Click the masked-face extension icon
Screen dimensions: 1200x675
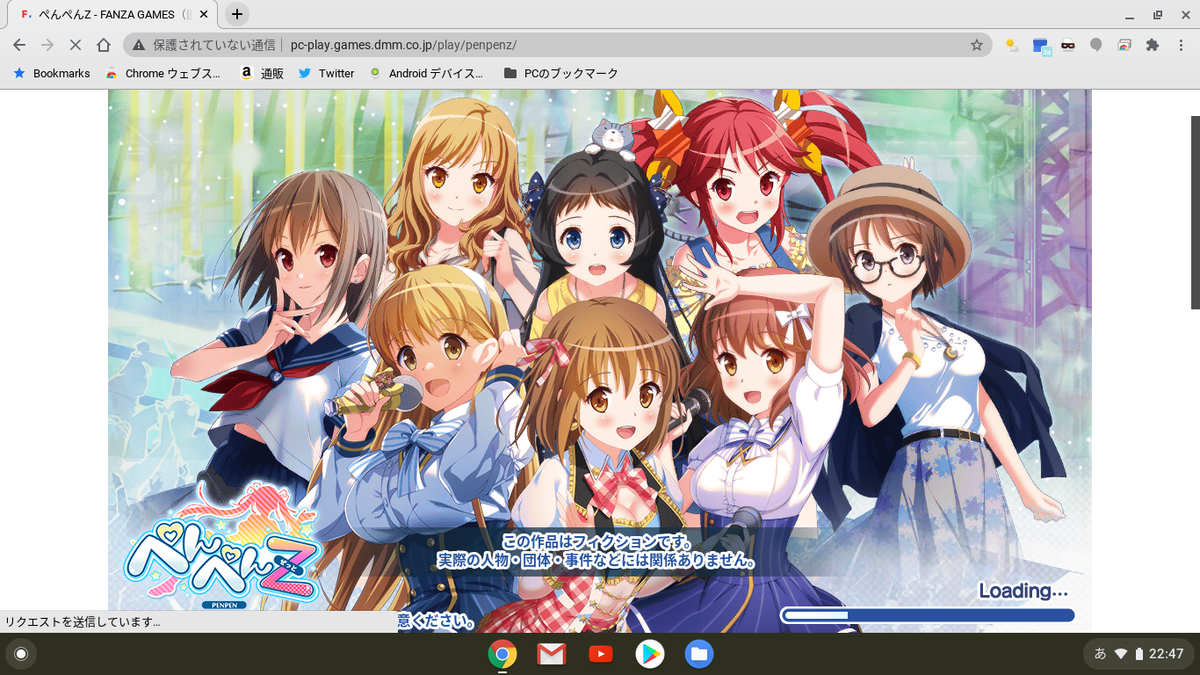tap(1068, 45)
